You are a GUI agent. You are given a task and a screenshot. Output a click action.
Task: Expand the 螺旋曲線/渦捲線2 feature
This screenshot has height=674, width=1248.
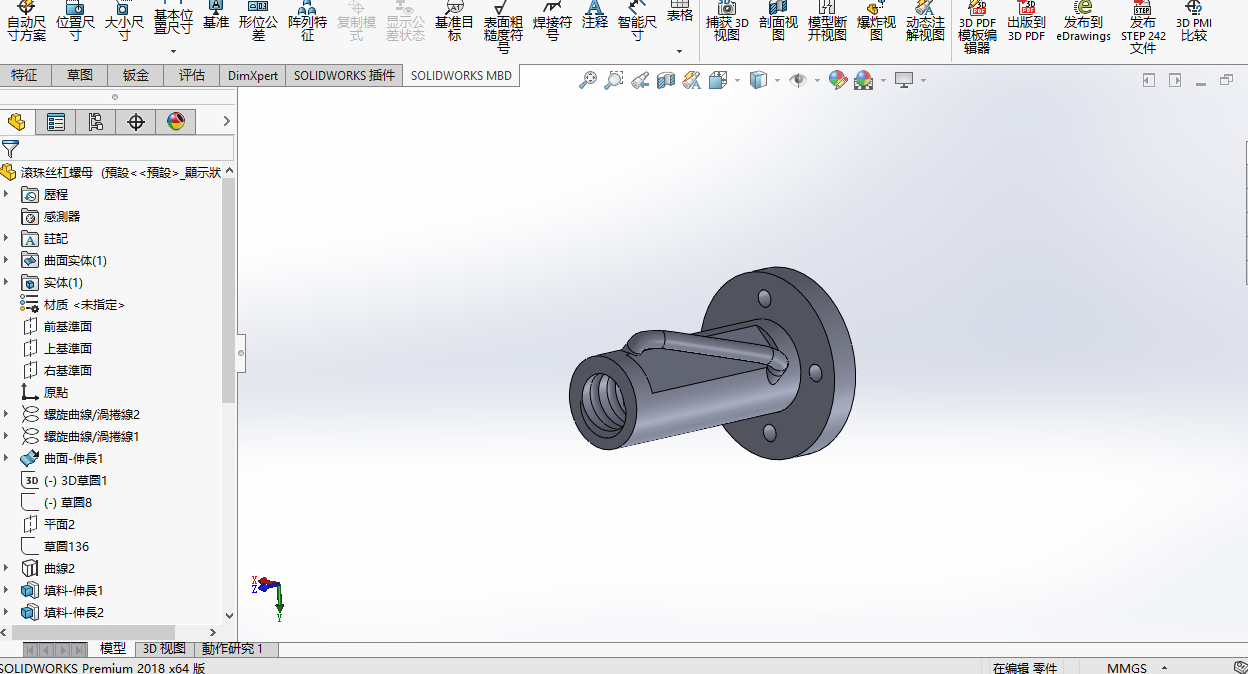pos(6,414)
